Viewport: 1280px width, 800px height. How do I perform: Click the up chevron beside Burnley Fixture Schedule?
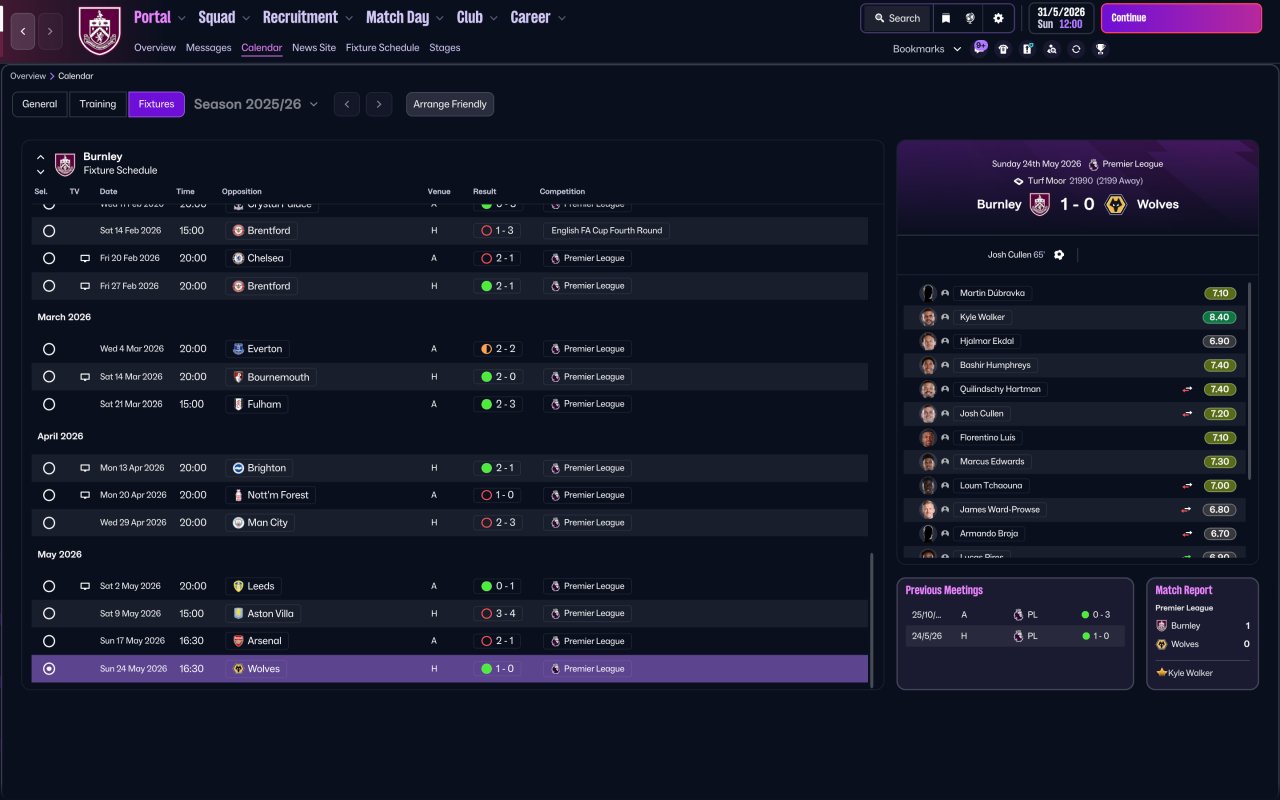click(41, 157)
